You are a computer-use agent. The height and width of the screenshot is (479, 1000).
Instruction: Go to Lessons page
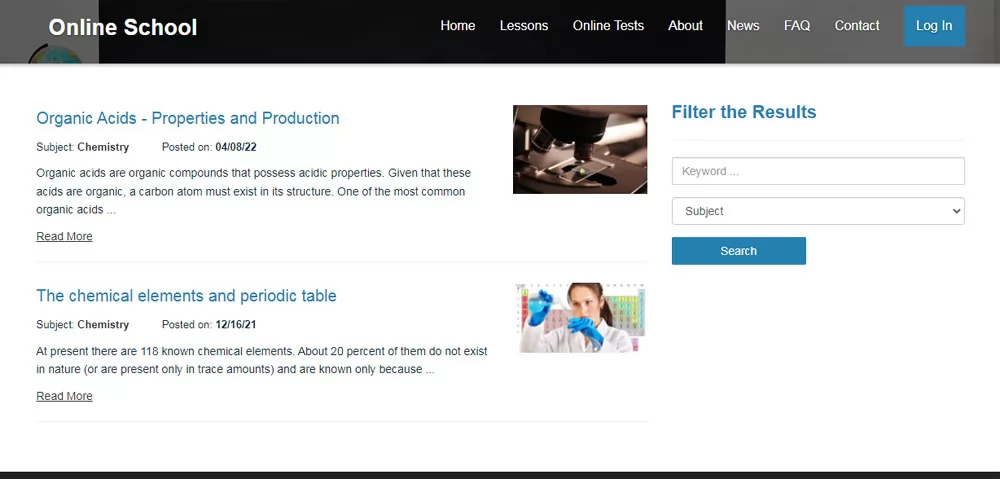pyautogui.click(x=524, y=26)
